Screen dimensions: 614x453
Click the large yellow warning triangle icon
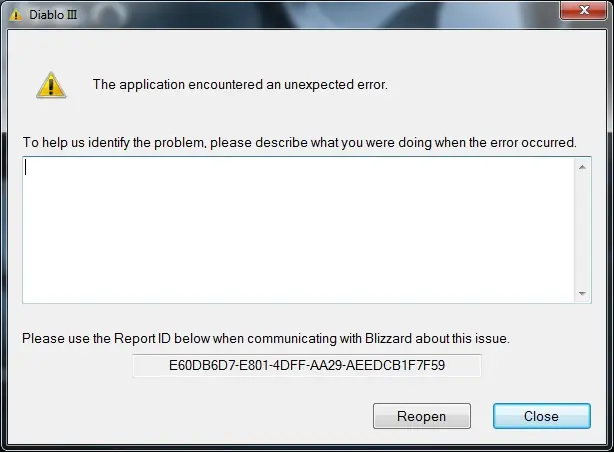(x=51, y=85)
